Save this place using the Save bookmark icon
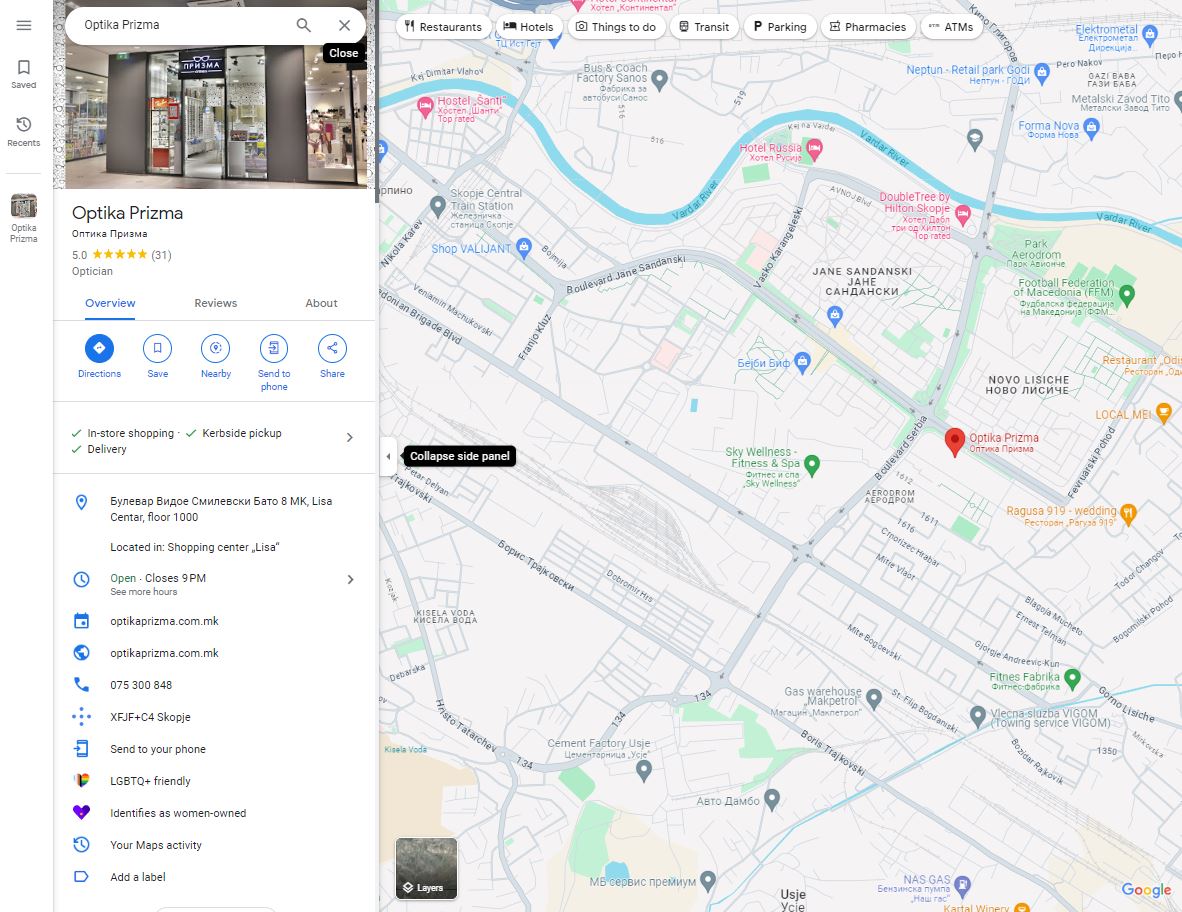1182x912 pixels. [x=157, y=348]
